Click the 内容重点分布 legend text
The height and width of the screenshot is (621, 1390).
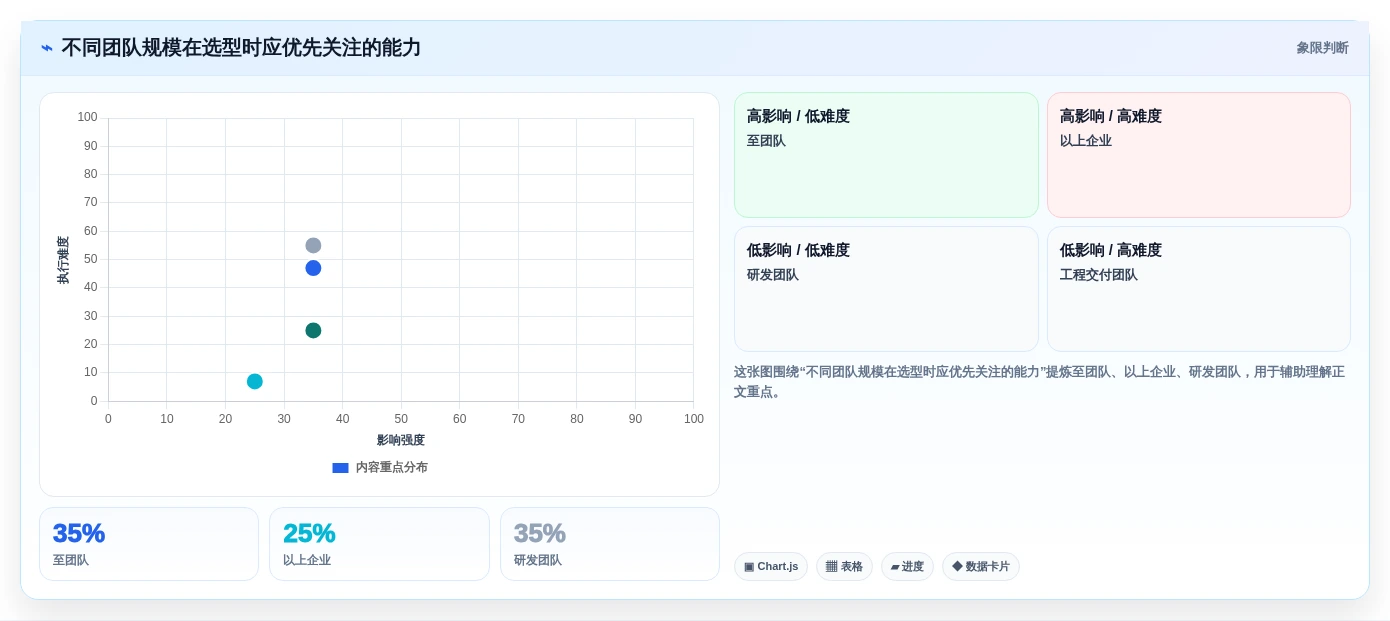[392, 467]
